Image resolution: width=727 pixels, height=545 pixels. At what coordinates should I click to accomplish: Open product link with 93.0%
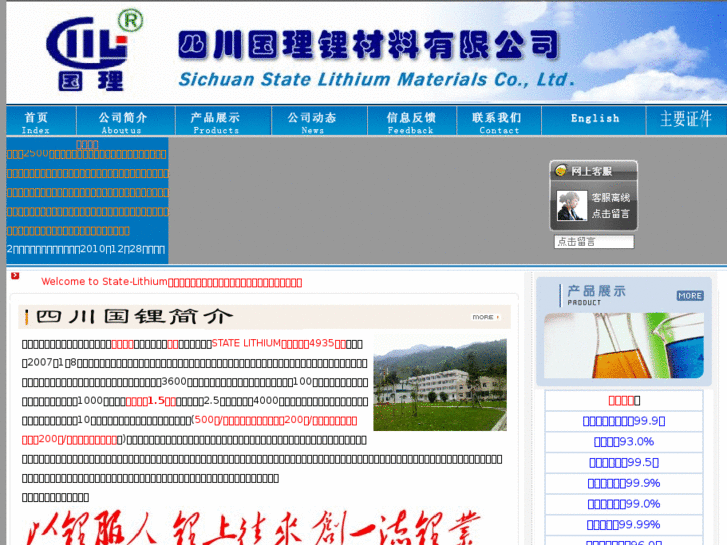(624, 442)
